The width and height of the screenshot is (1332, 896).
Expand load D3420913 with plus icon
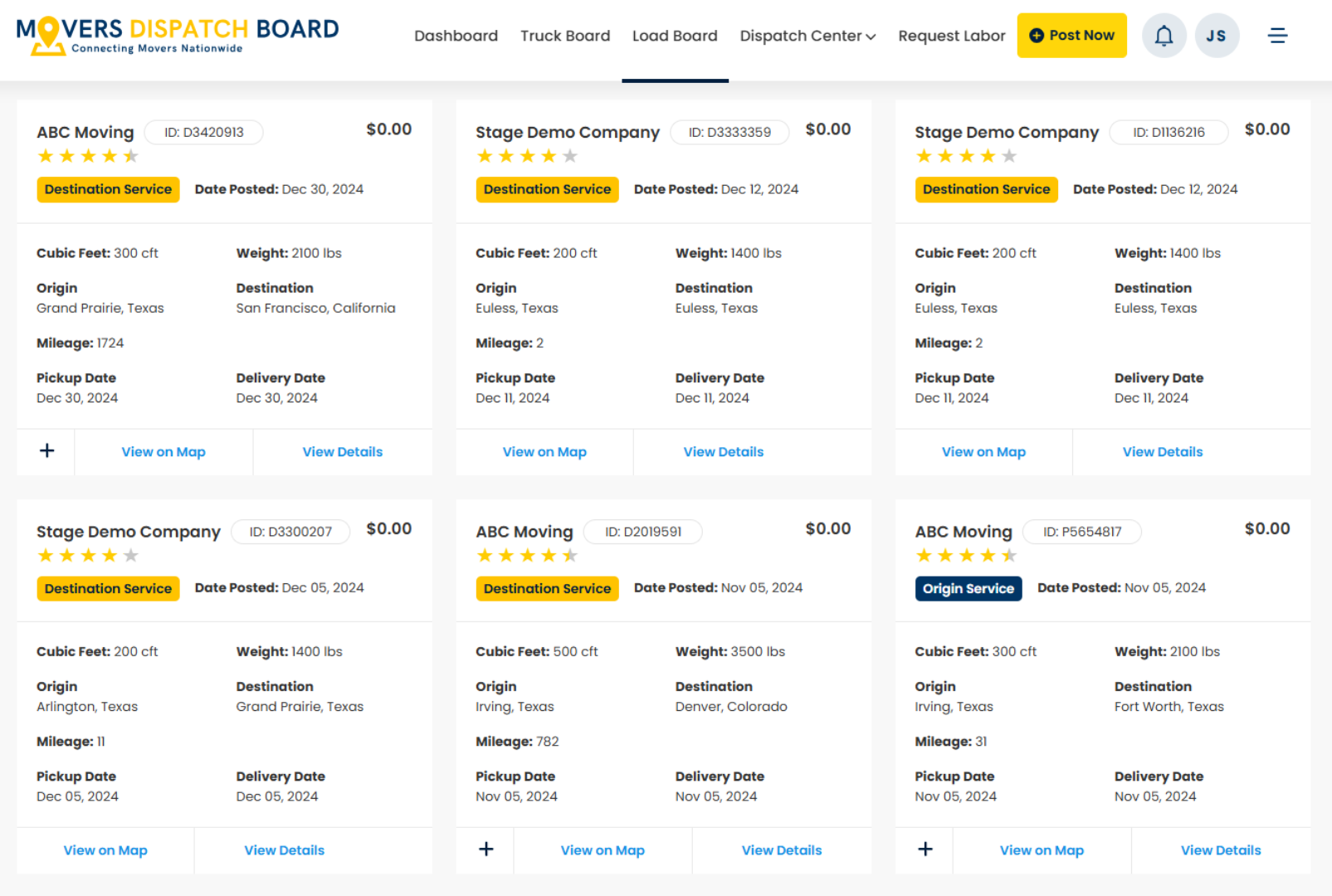coord(47,451)
